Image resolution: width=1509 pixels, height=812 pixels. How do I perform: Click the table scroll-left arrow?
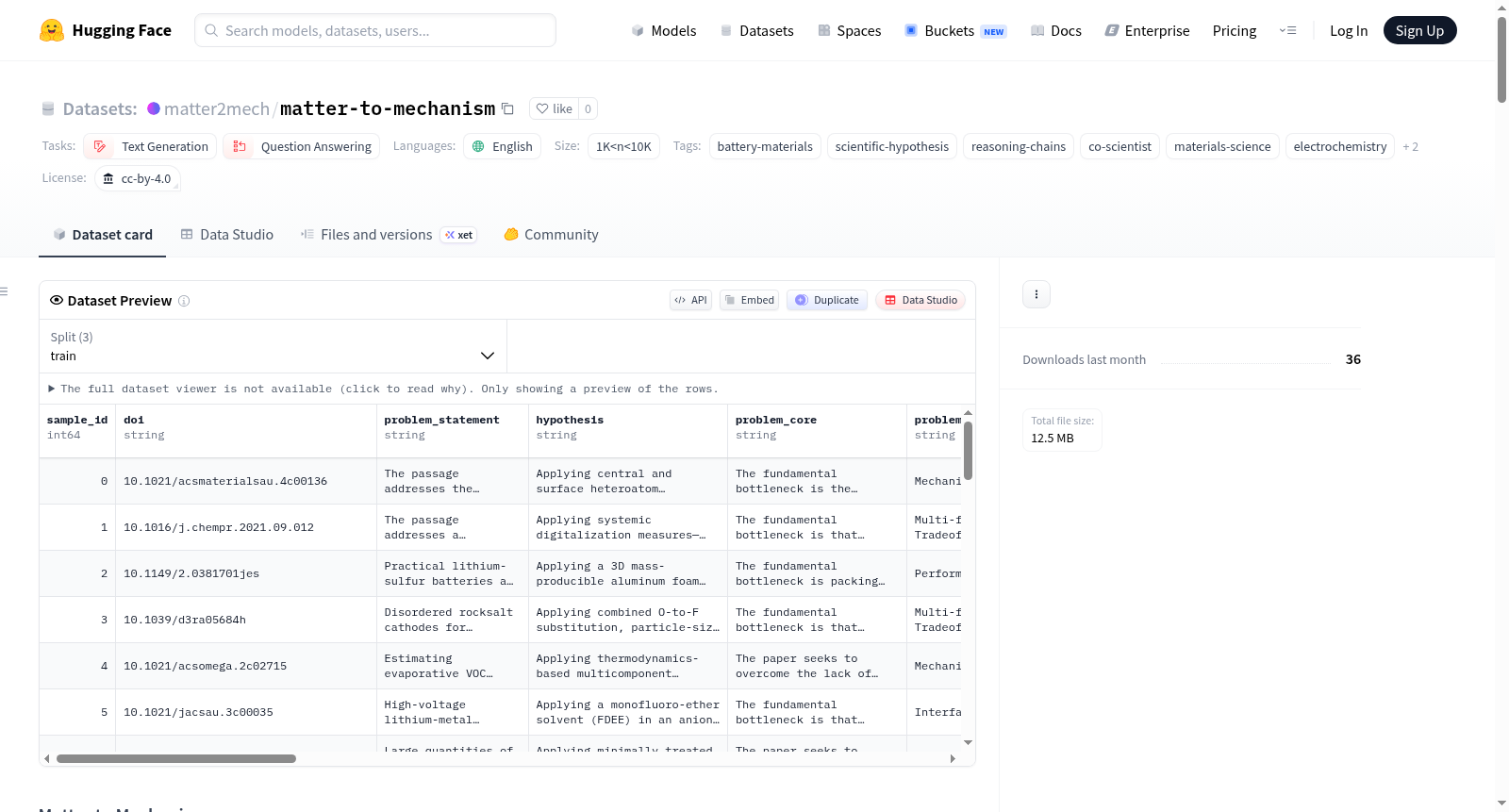47,758
